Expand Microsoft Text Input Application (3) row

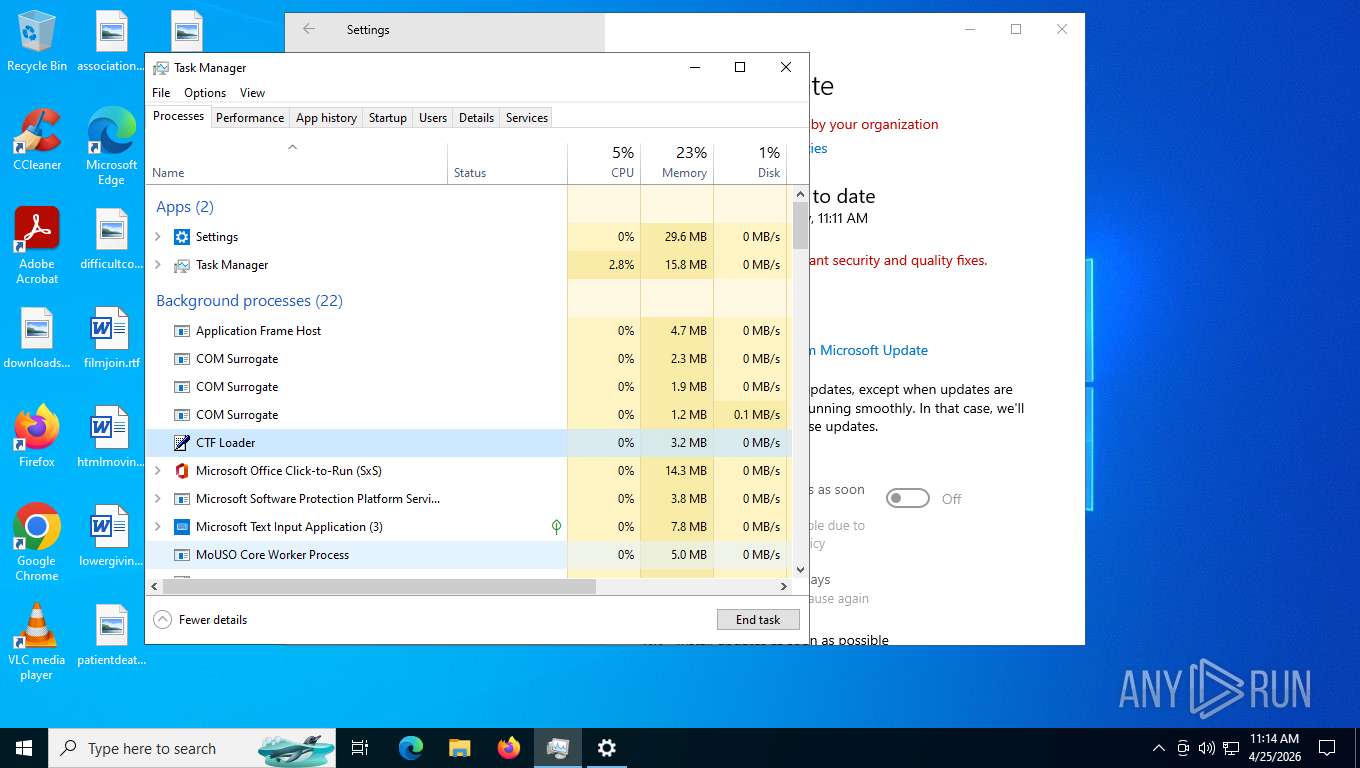[157, 527]
